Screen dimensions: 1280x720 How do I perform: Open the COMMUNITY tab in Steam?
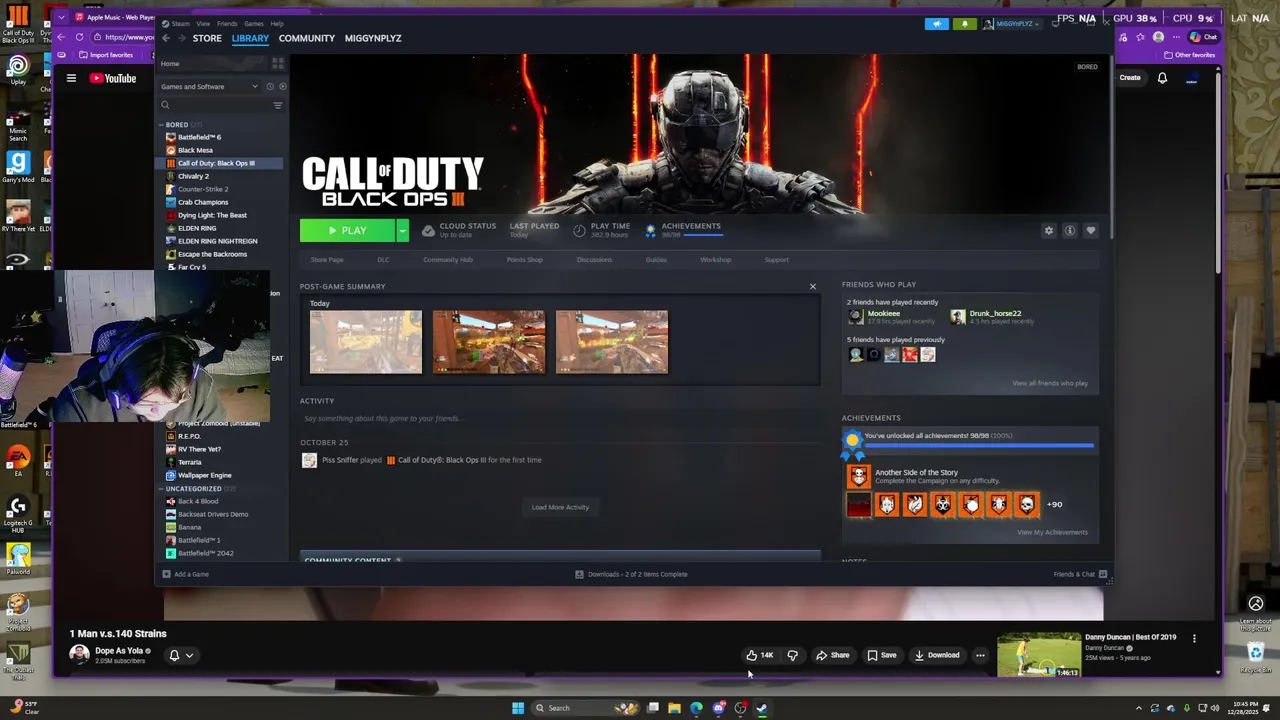coord(307,38)
